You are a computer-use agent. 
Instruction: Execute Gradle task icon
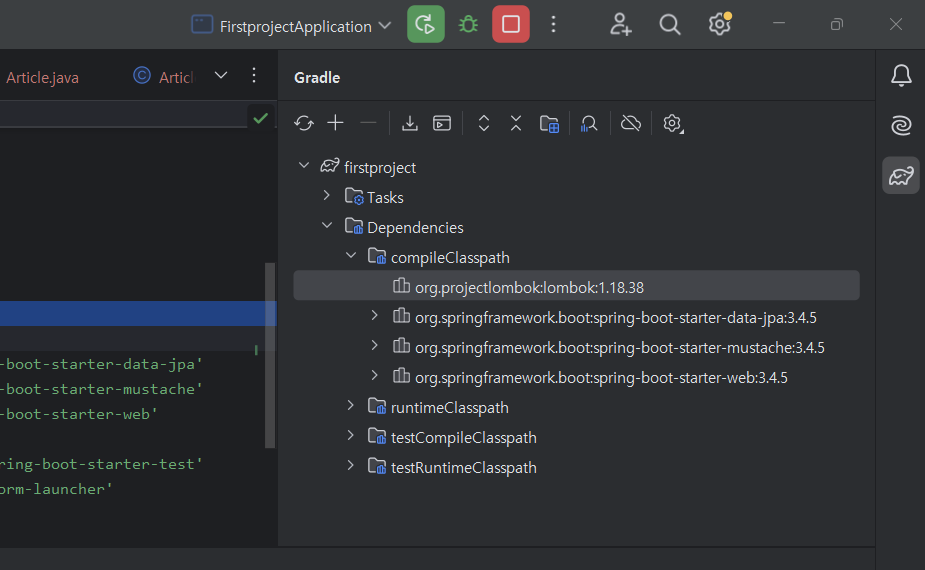point(442,123)
